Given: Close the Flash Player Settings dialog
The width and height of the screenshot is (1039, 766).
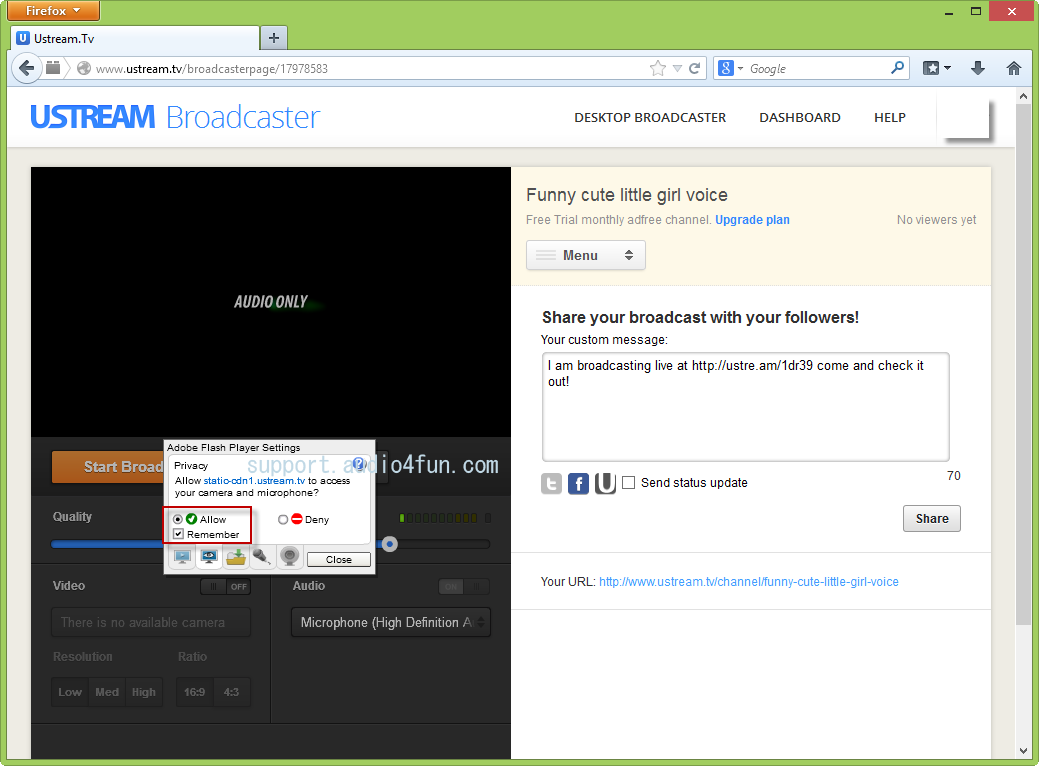Looking at the screenshot, I should [x=339, y=559].
